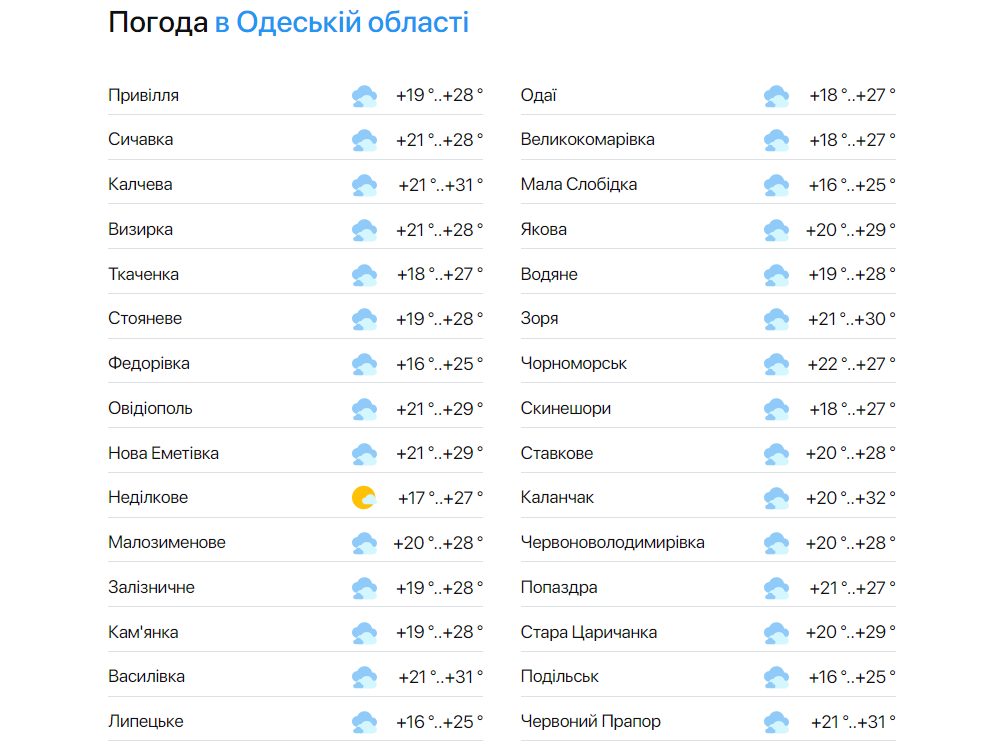Click the temperature +20°..+32° beside Каланчак
This screenshot has height=747, width=998.
pos(851,497)
